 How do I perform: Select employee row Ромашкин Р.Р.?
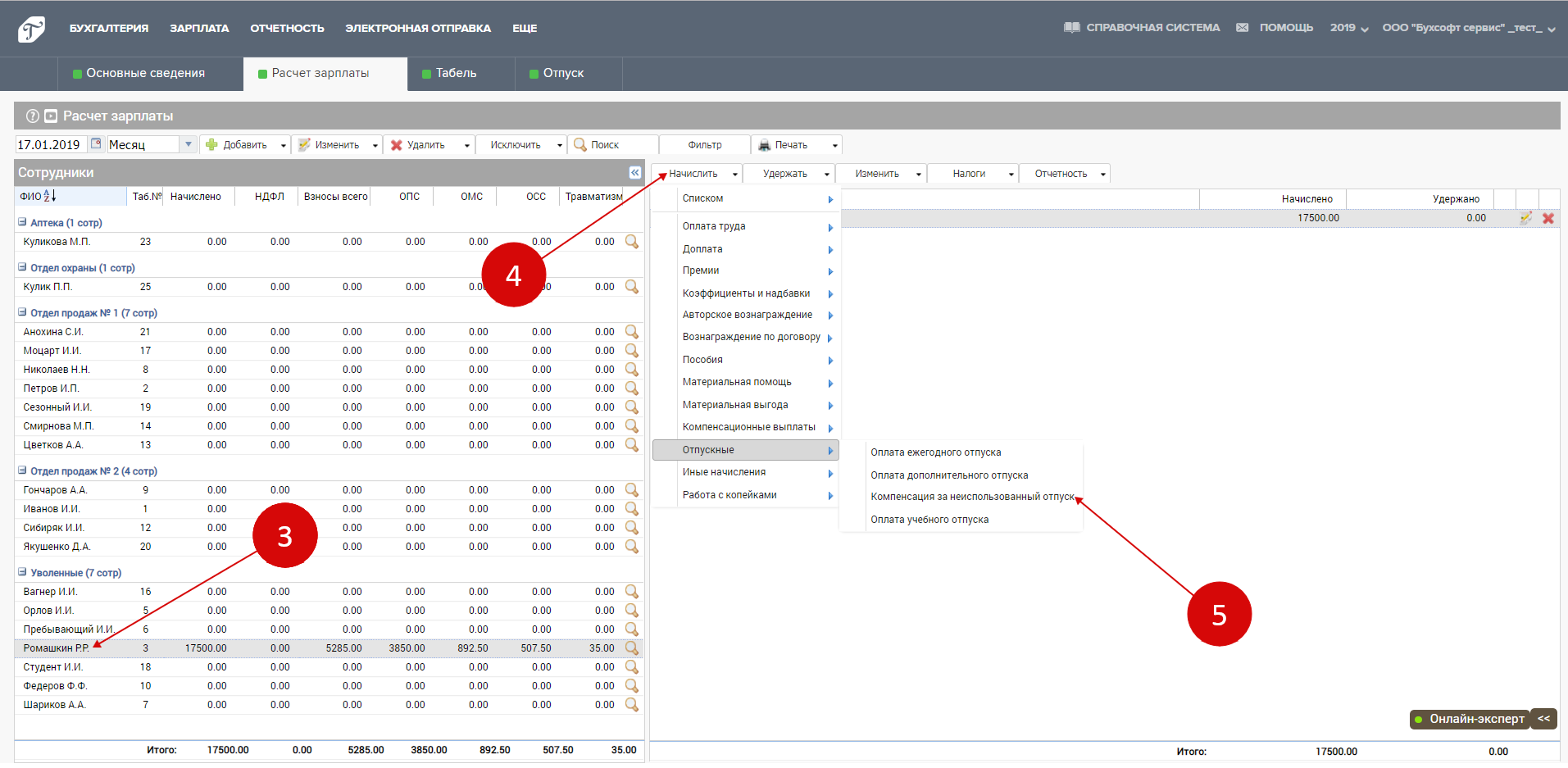tap(329, 648)
